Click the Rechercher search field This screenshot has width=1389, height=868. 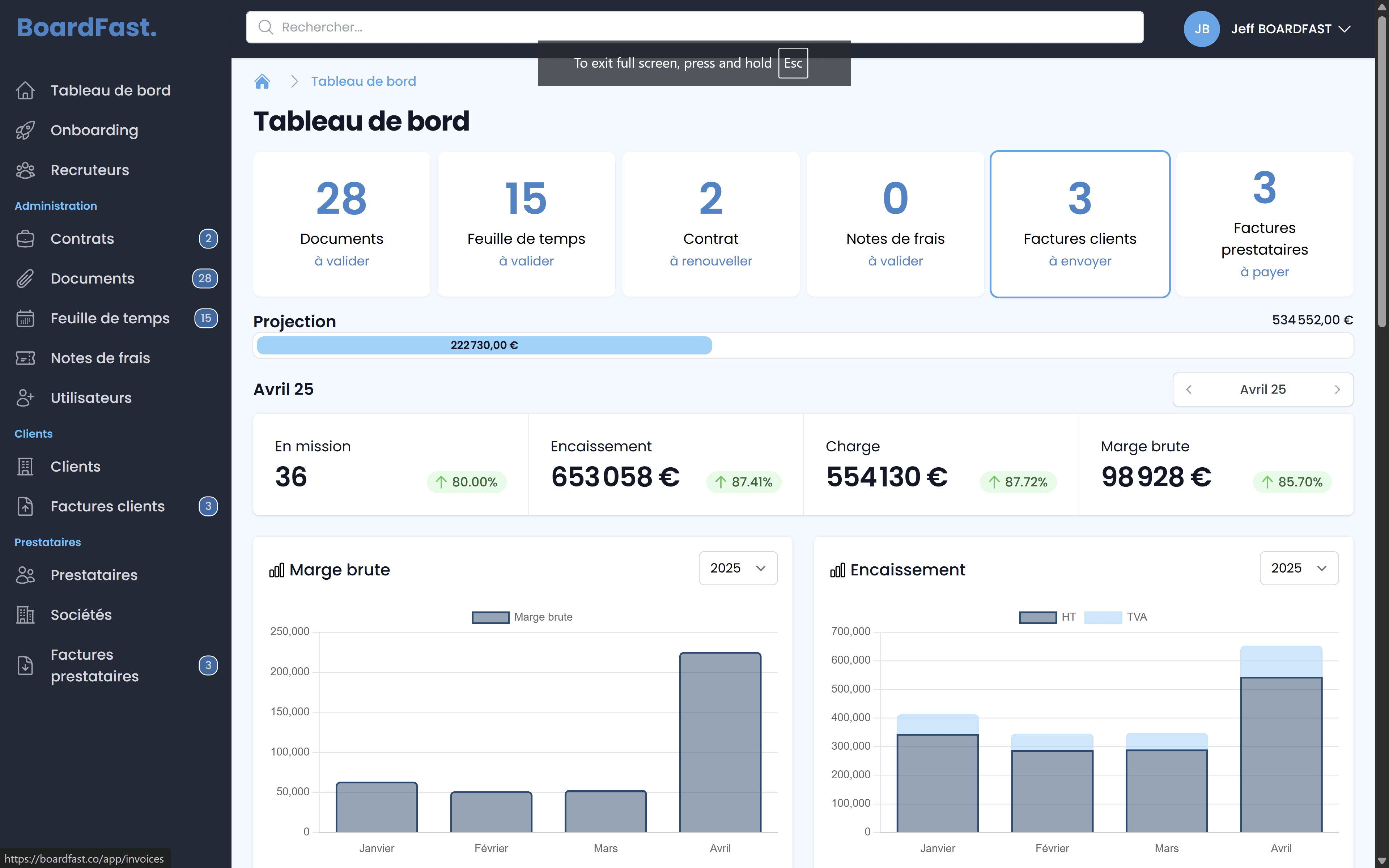(x=694, y=27)
